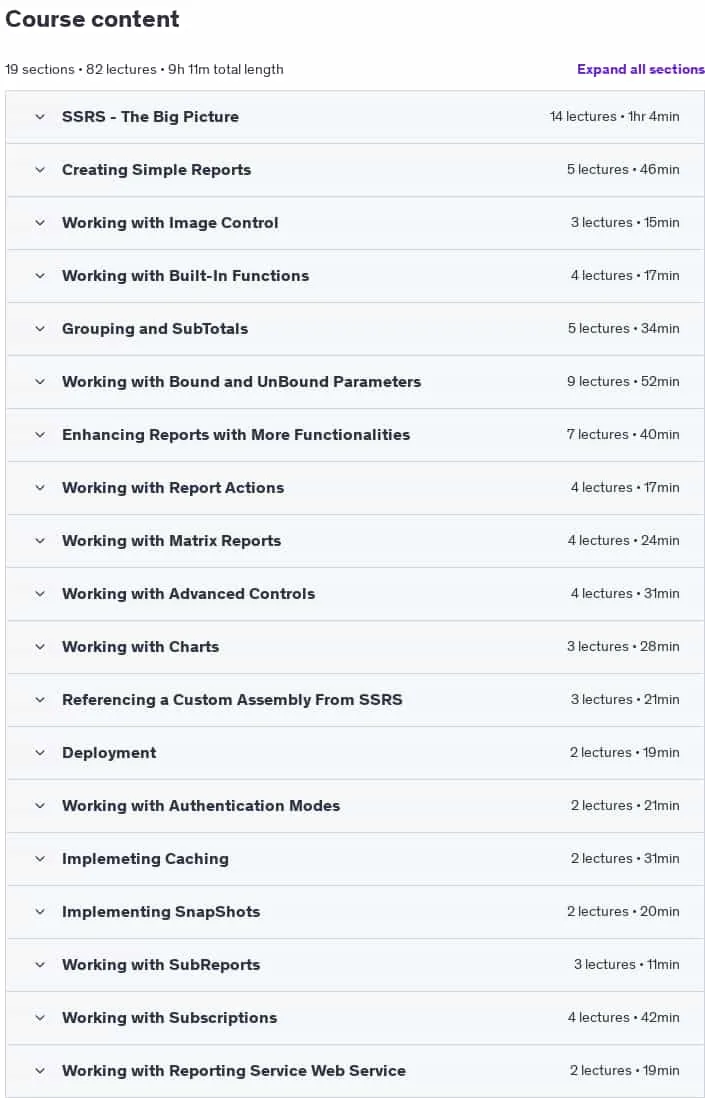Expand the Implemeting Caching section
705x1098 pixels.
355,859
